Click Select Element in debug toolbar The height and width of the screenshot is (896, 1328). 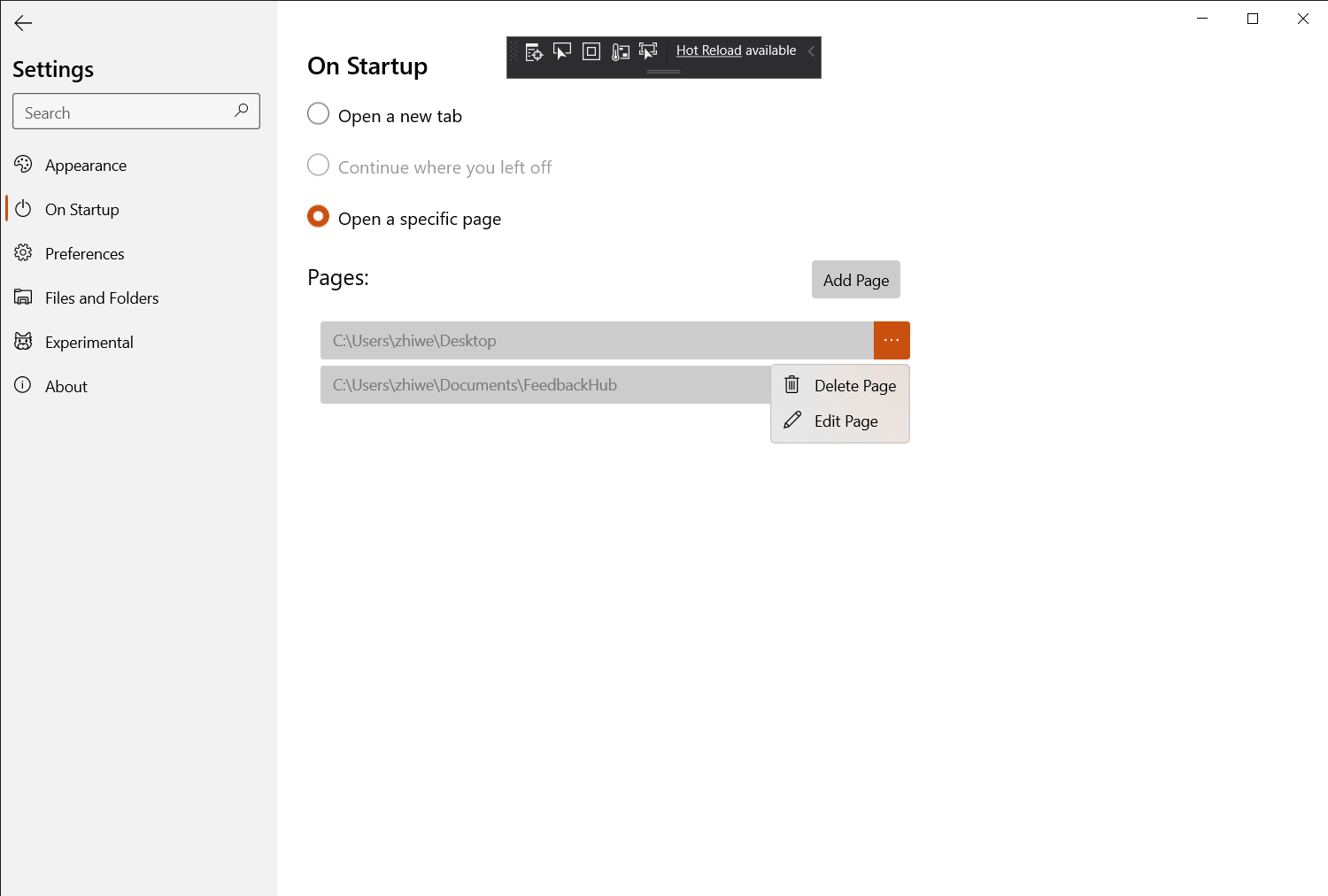click(x=562, y=52)
